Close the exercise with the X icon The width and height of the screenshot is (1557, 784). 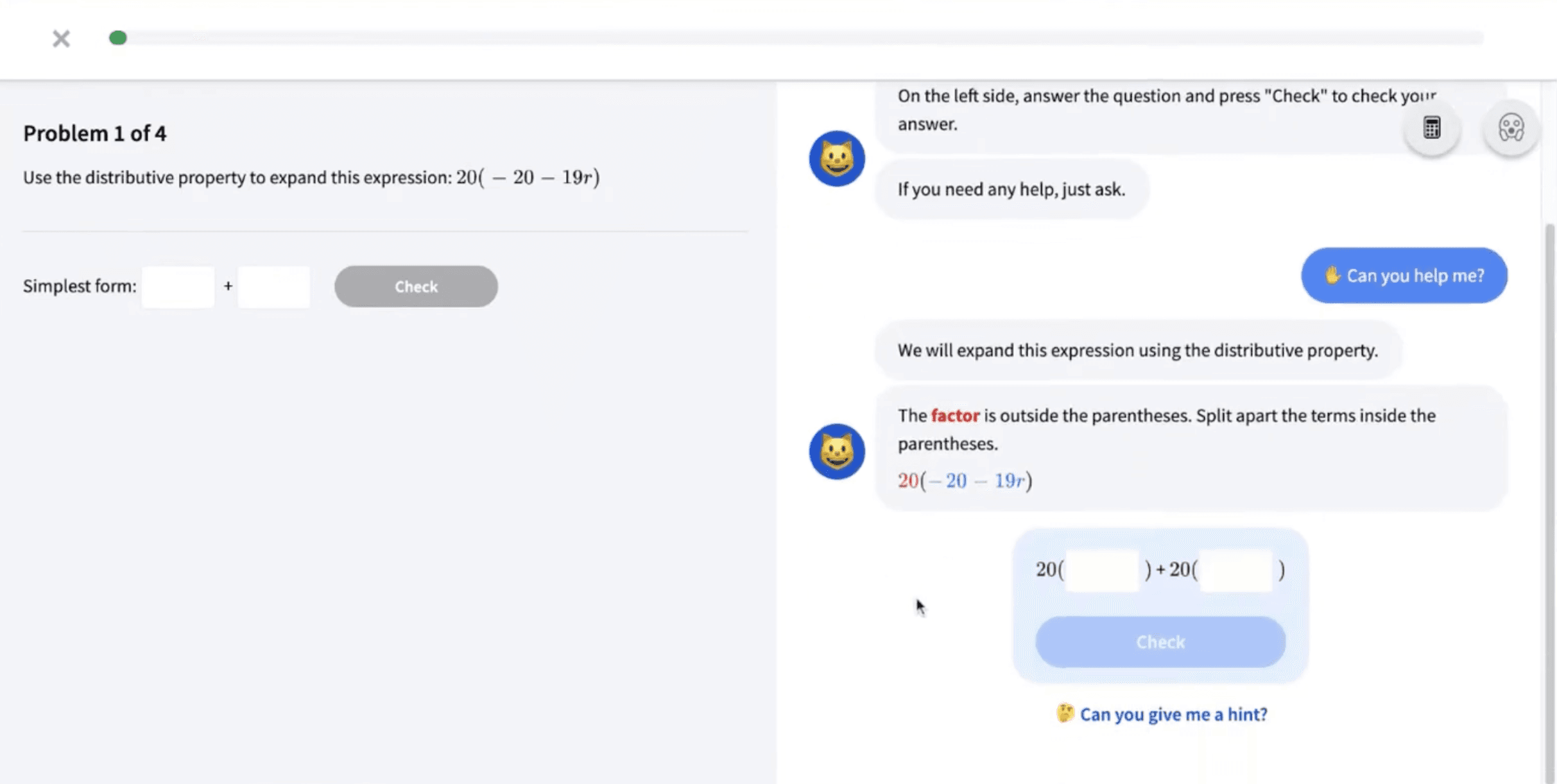[61, 39]
